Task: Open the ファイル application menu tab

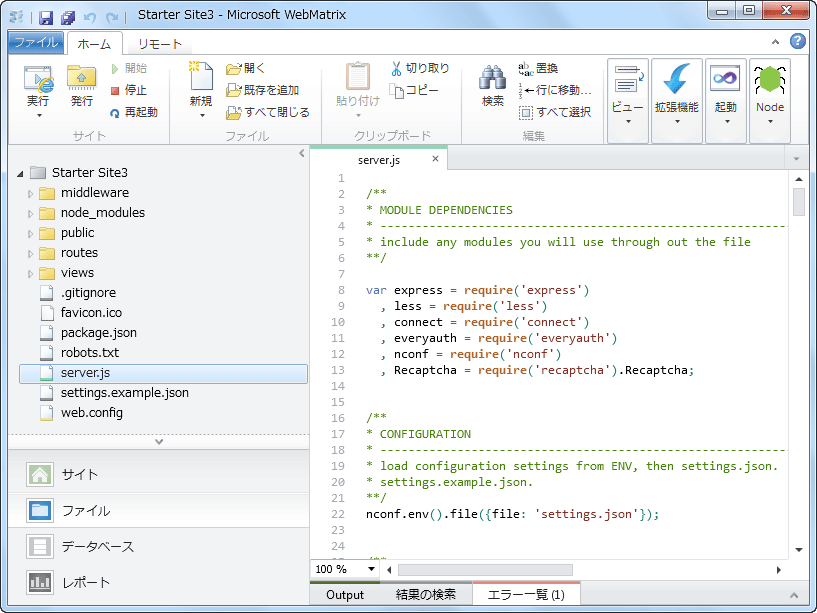Action: coord(36,43)
